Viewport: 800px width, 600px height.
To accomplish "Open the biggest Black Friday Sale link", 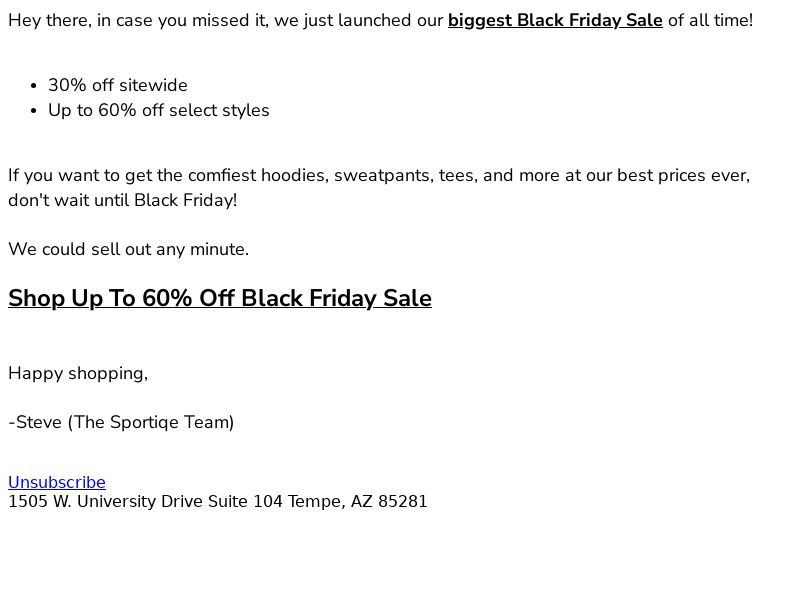I will 555,20.
